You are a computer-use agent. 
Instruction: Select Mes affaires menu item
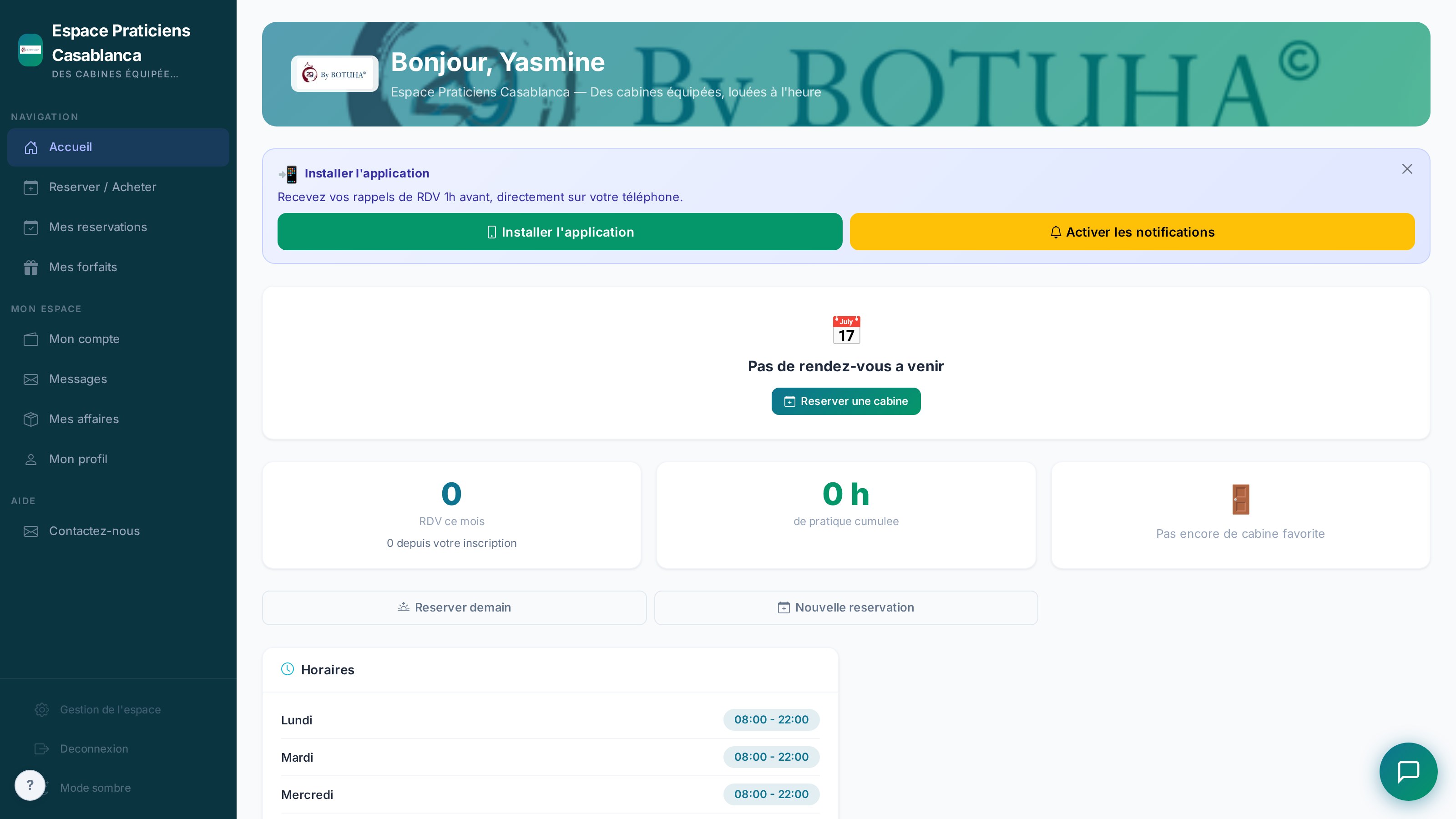tap(118, 420)
